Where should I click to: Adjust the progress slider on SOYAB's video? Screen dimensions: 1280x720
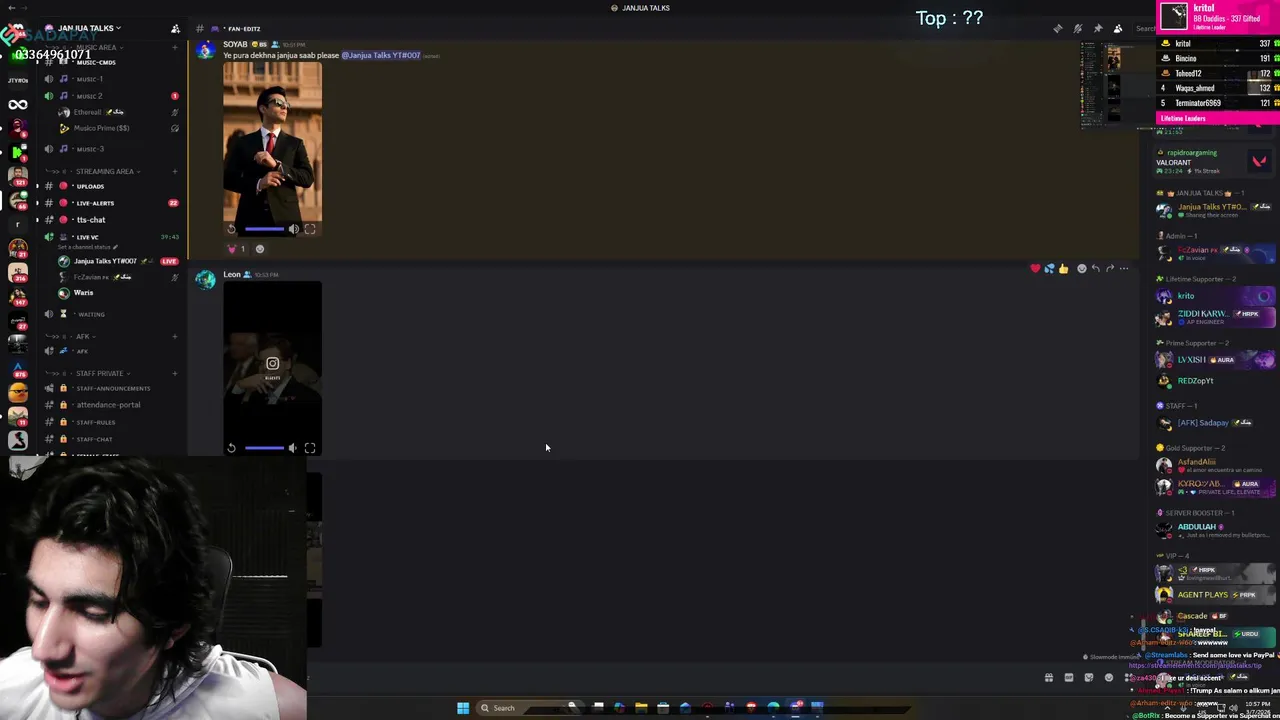(265, 229)
